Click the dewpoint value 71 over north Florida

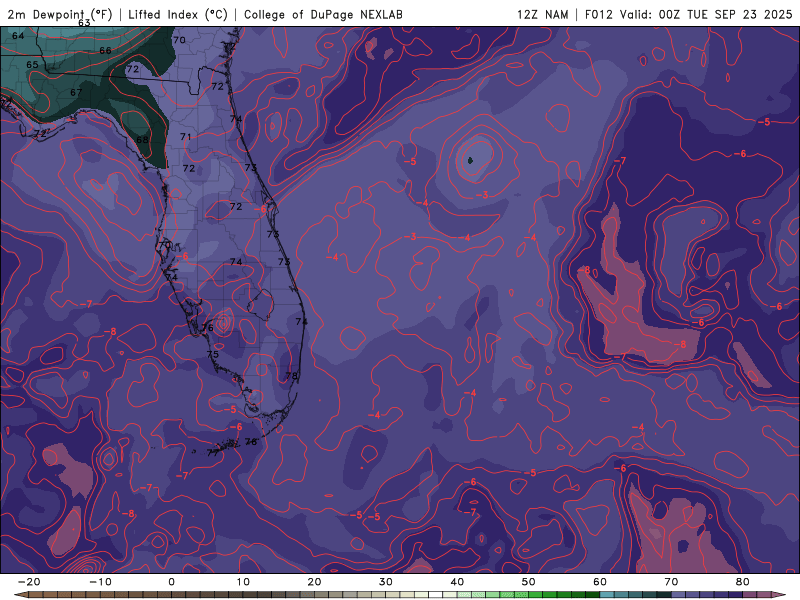pos(186,137)
